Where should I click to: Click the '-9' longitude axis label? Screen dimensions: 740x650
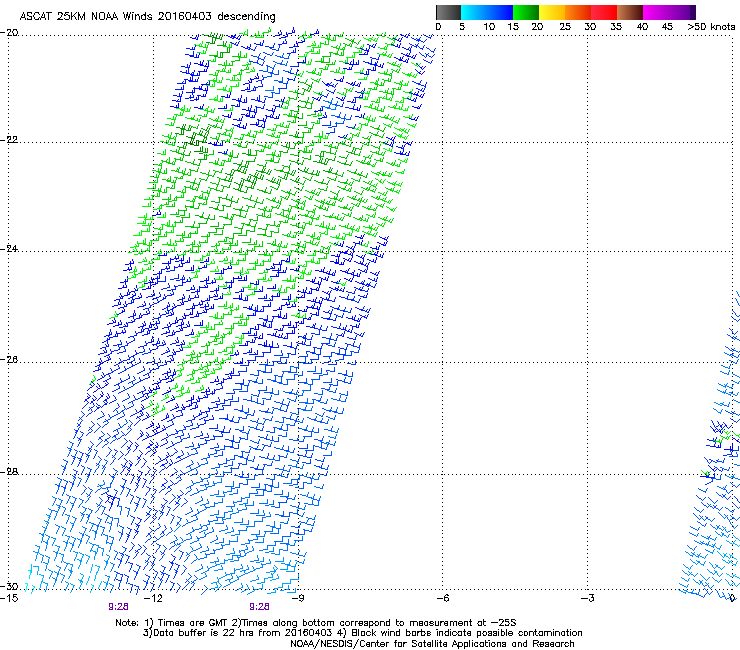click(x=298, y=598)
